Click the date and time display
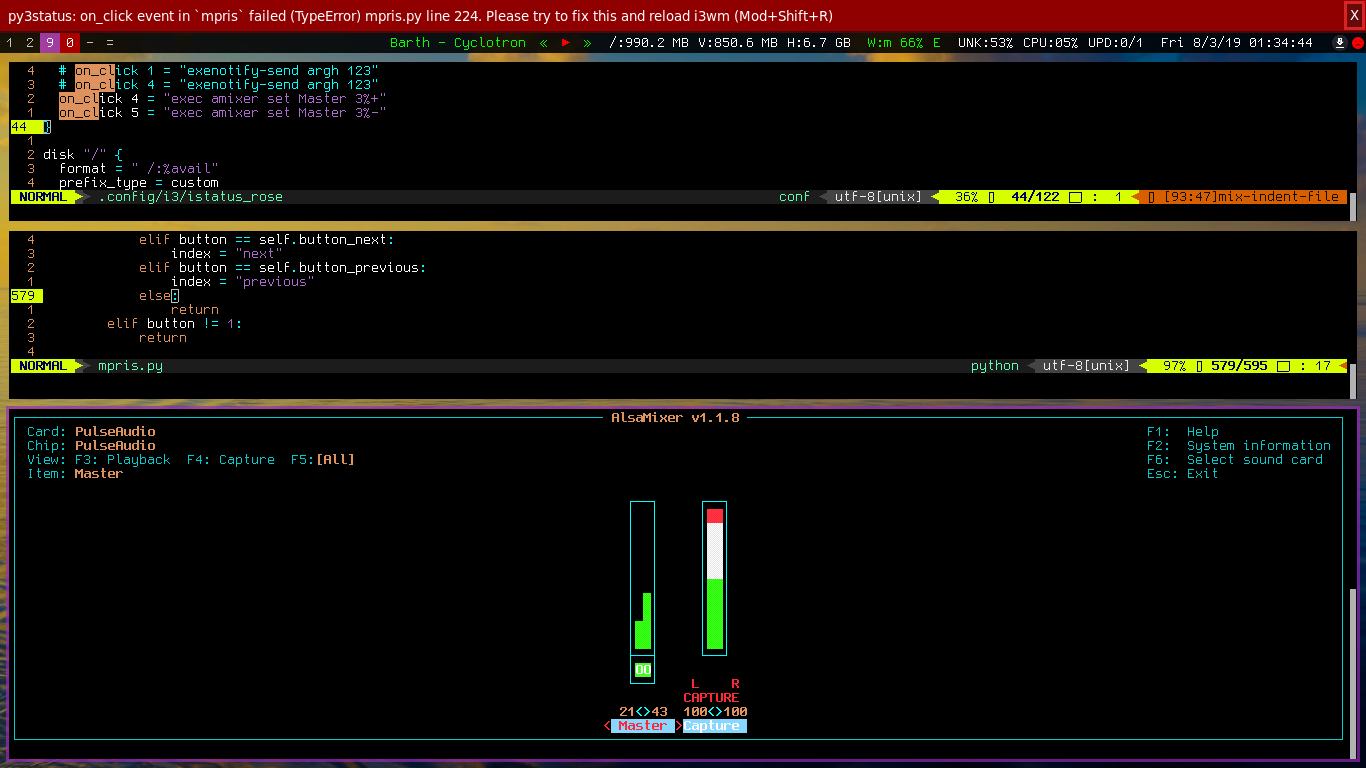1366x768 pixels. [x=1237, y=43]
